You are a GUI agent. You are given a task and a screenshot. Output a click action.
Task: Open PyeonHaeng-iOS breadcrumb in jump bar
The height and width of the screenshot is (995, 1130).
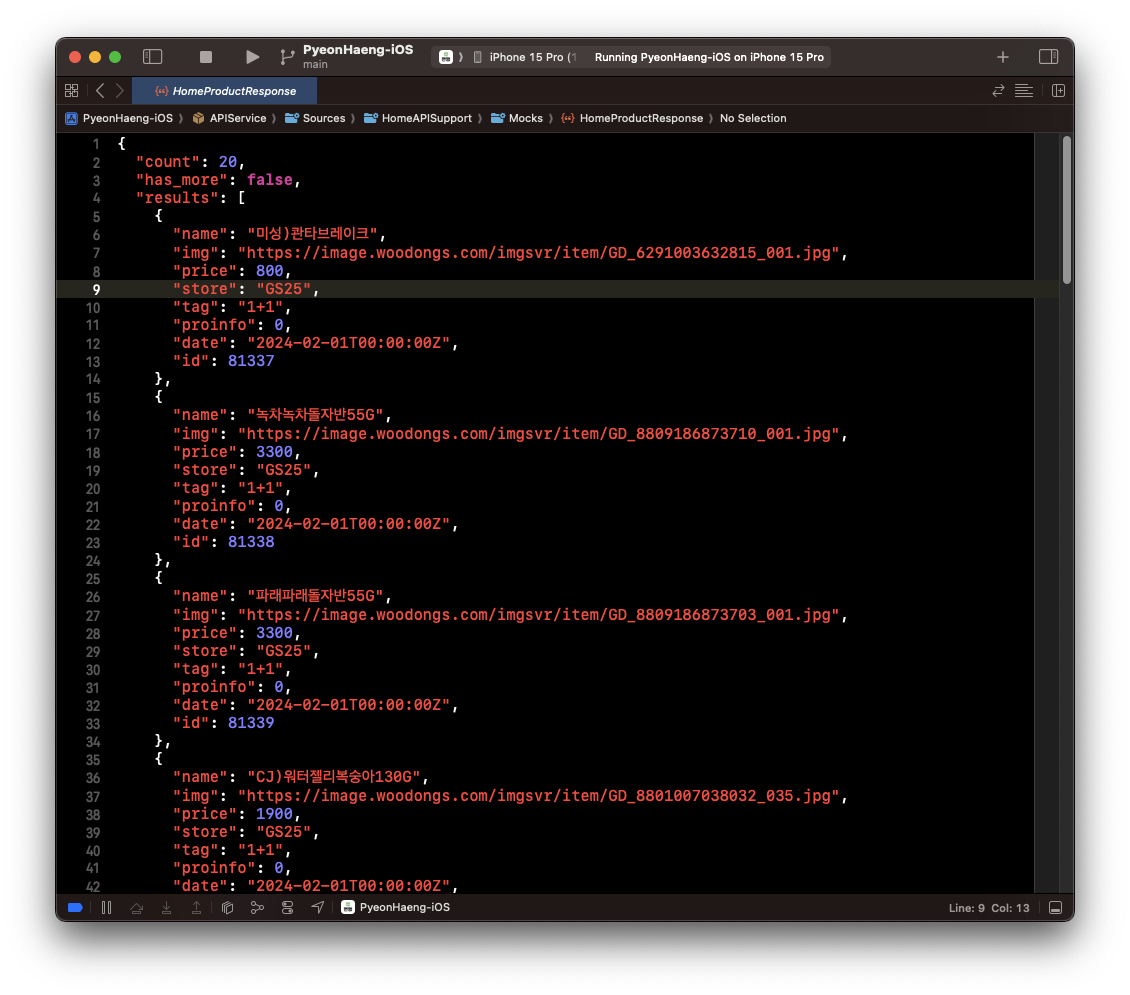120,118
